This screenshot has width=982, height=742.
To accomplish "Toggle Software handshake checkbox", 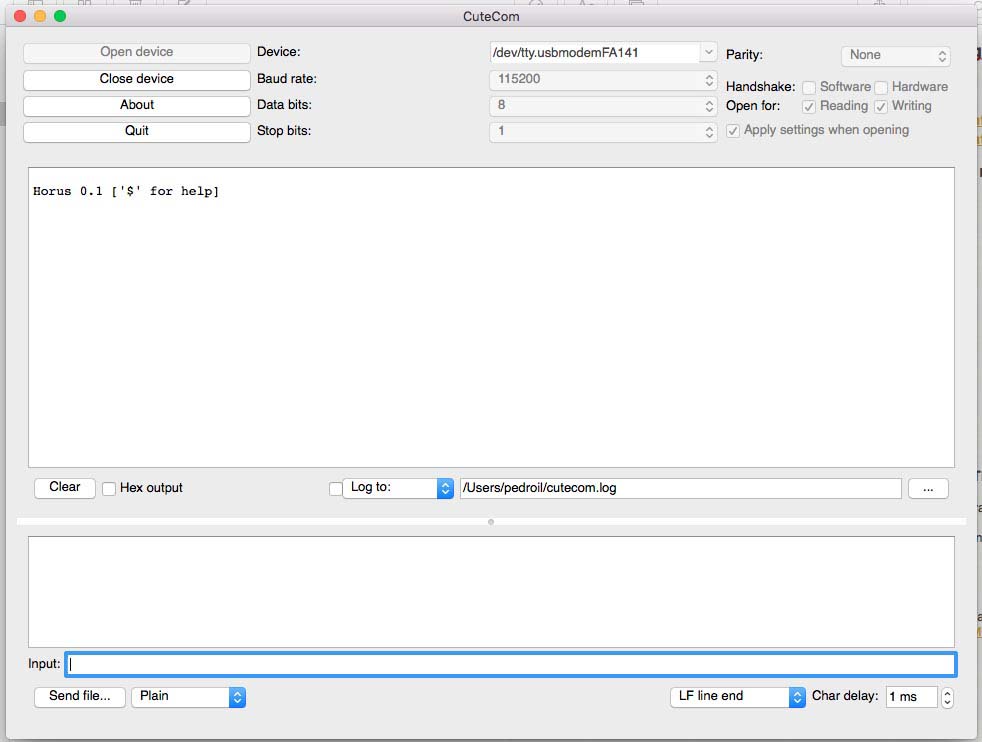I will coord(809,87).
